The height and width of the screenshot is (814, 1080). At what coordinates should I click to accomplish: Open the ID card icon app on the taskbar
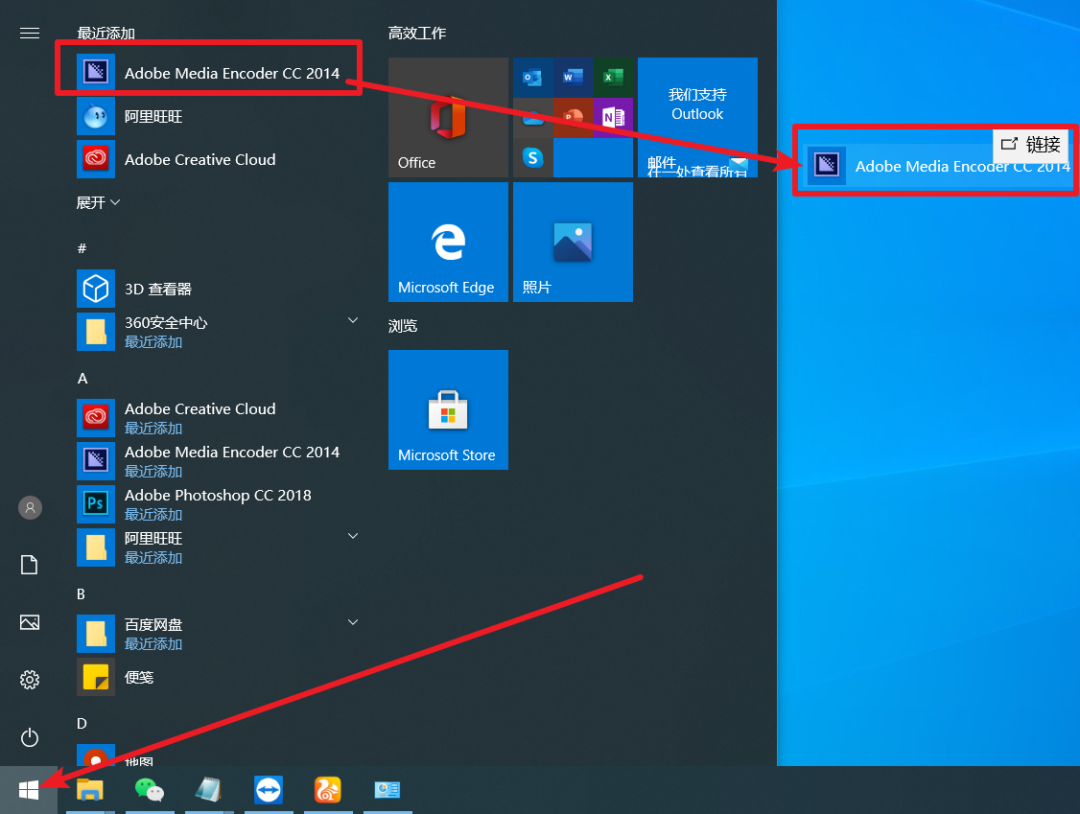(x=387, y=790)
